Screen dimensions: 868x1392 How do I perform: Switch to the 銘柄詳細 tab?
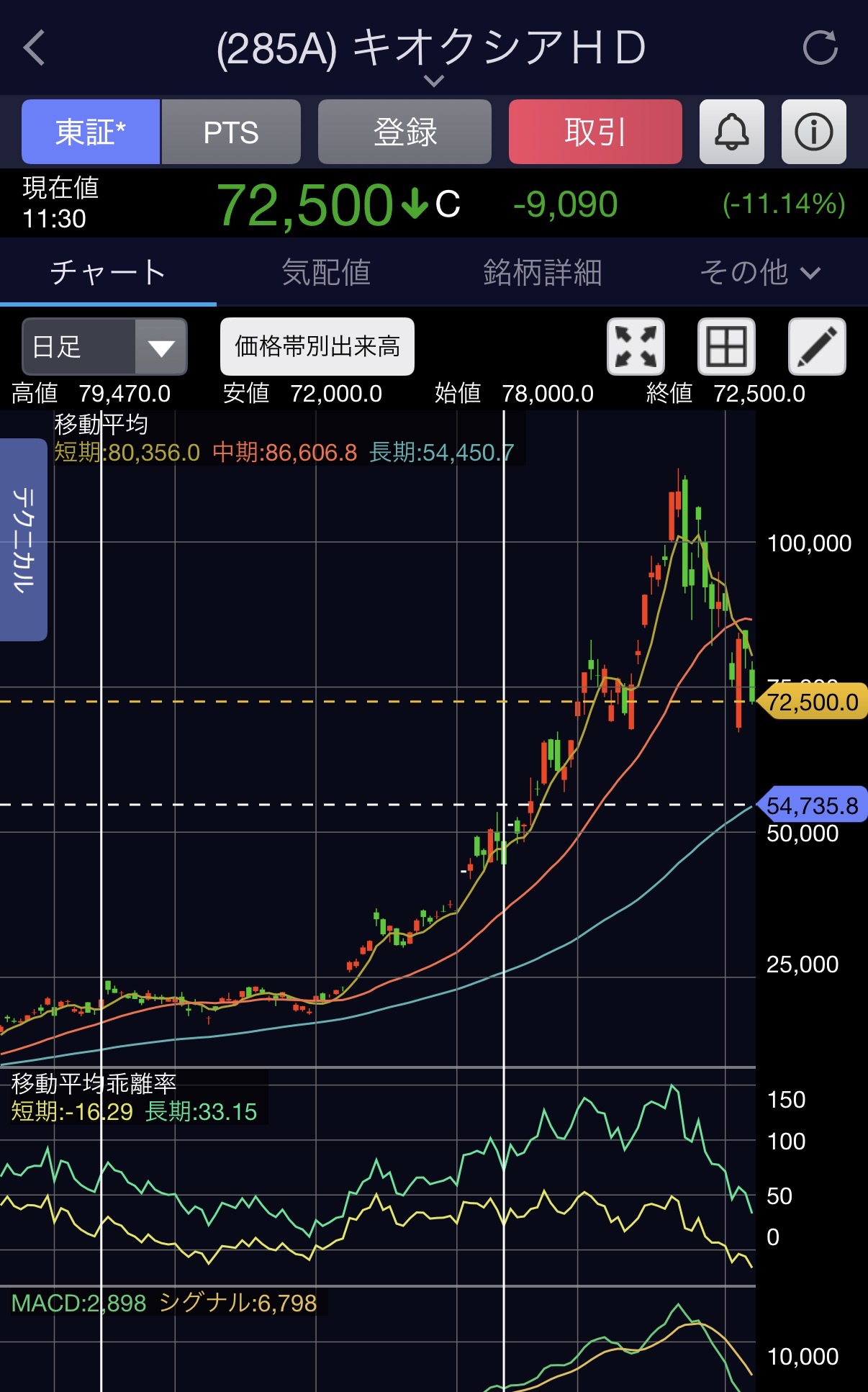[x=542, y=272]
